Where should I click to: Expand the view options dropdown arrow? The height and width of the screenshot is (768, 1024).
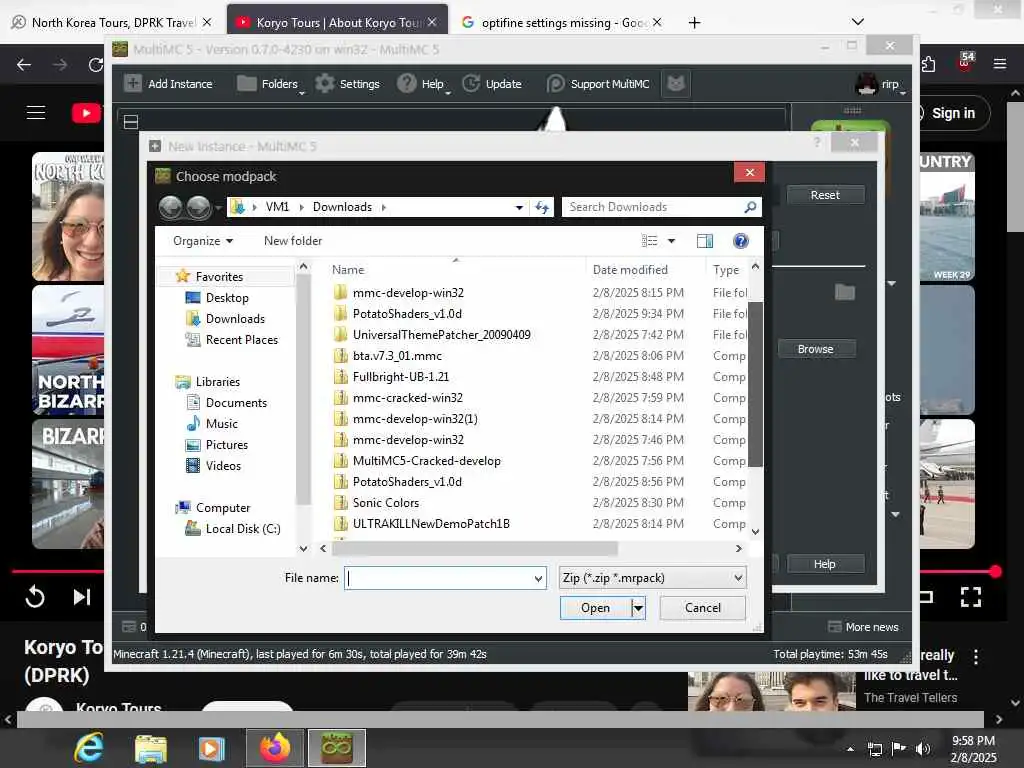coord(671,241)
